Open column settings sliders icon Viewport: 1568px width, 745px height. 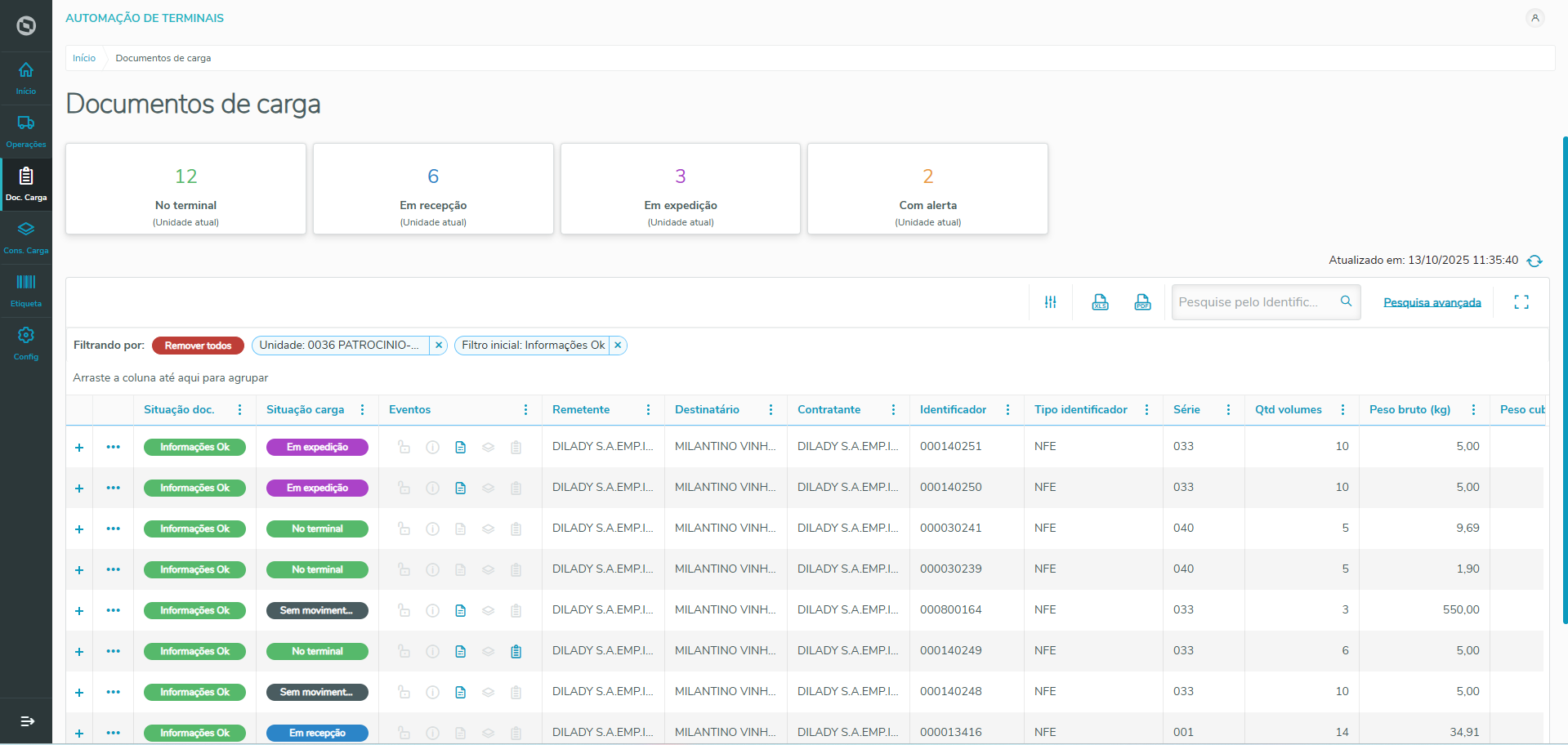[x=1050, y=302]
